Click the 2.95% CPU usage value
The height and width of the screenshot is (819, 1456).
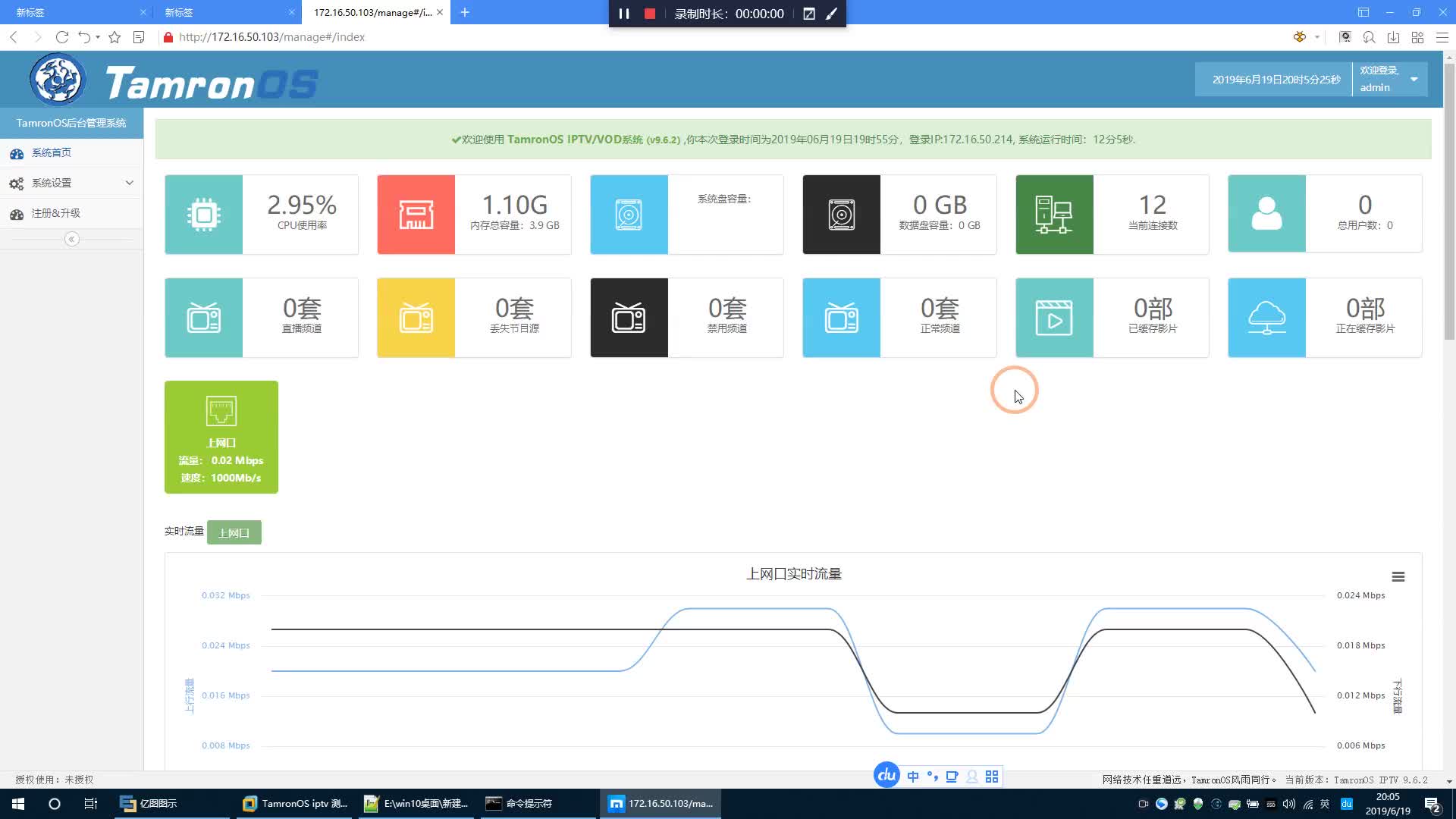pyautogui.click(x=302, y=205)
